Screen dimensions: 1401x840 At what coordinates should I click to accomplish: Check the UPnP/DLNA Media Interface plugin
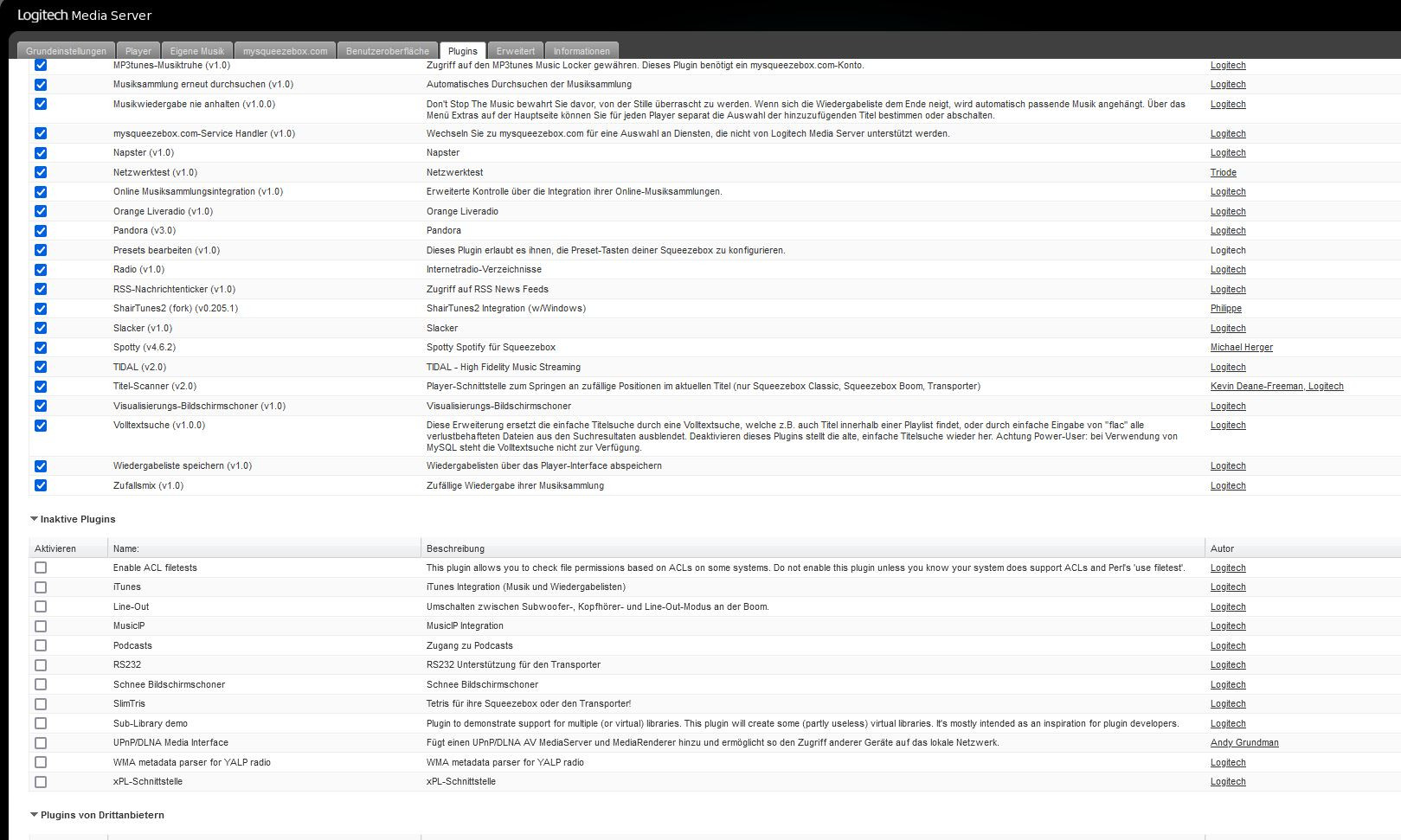(x=41, y=743)
